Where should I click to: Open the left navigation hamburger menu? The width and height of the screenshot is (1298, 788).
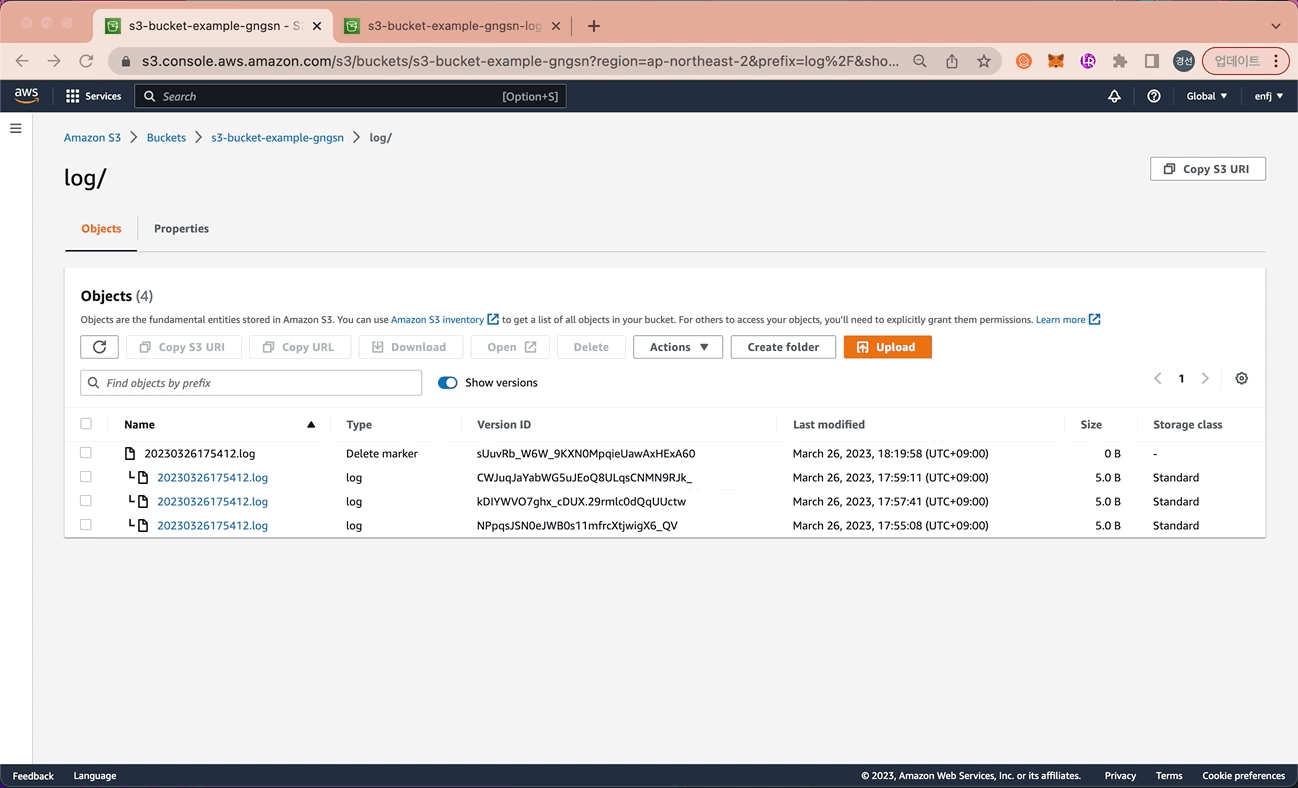[x=16, y=128]
